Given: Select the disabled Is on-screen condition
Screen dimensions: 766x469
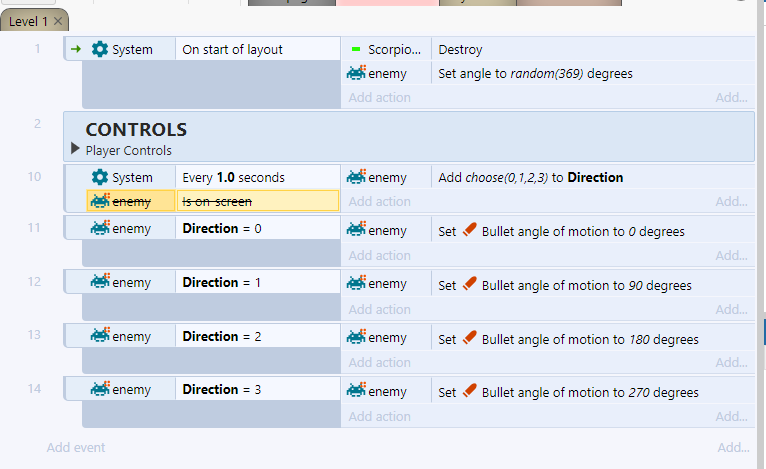Looking at the screenshot, I should click(x=257, y=201).
